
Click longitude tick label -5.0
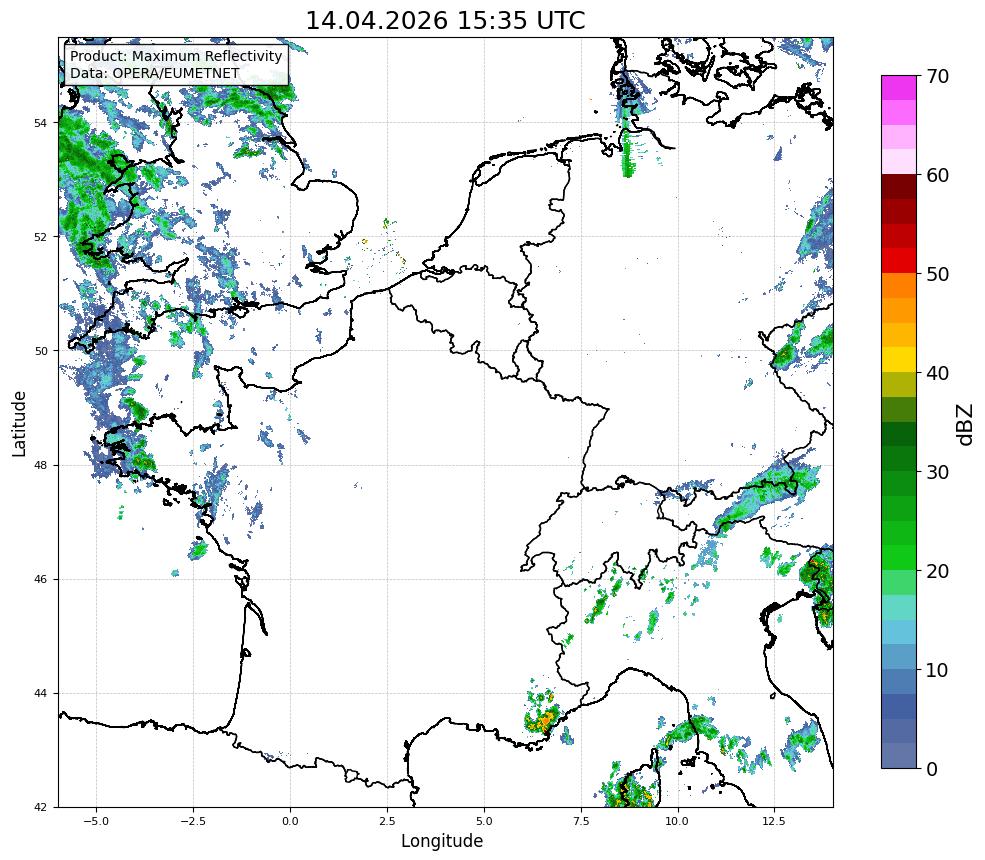[96, 821]
